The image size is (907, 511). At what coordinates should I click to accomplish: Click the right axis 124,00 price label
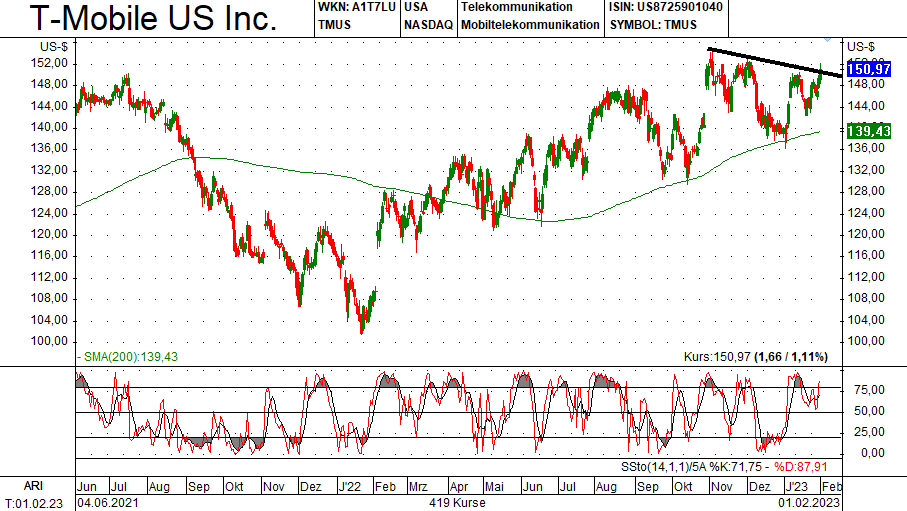pyautogui.click(x=866, y=212)
